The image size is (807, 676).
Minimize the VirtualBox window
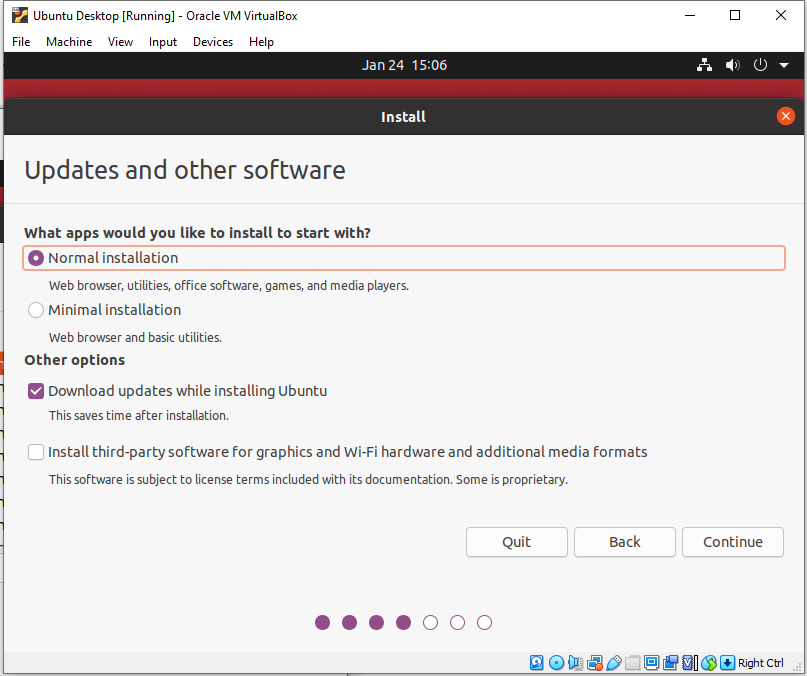point(690,15)
